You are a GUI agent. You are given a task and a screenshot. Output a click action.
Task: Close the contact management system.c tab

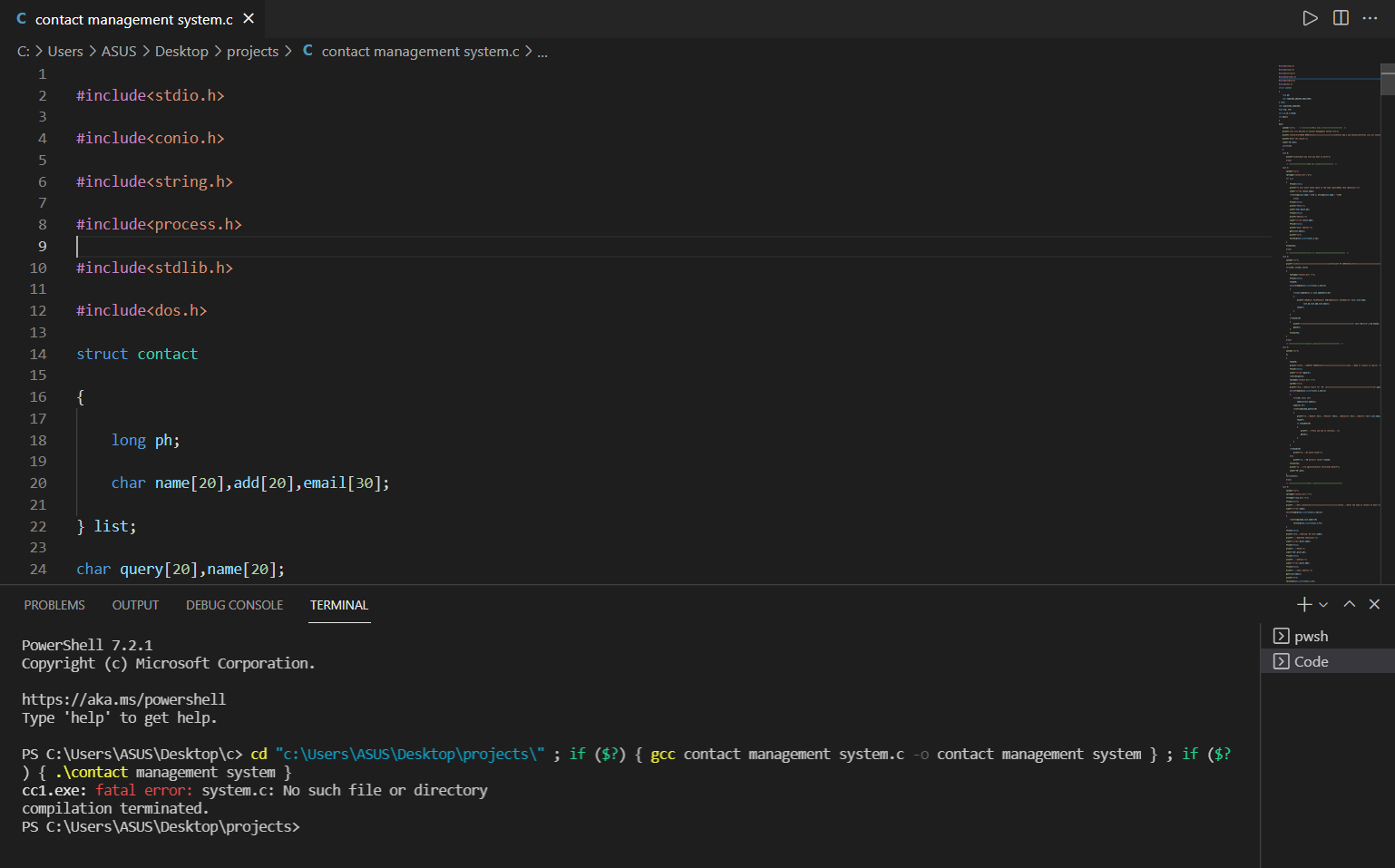(x=248, y=18)
